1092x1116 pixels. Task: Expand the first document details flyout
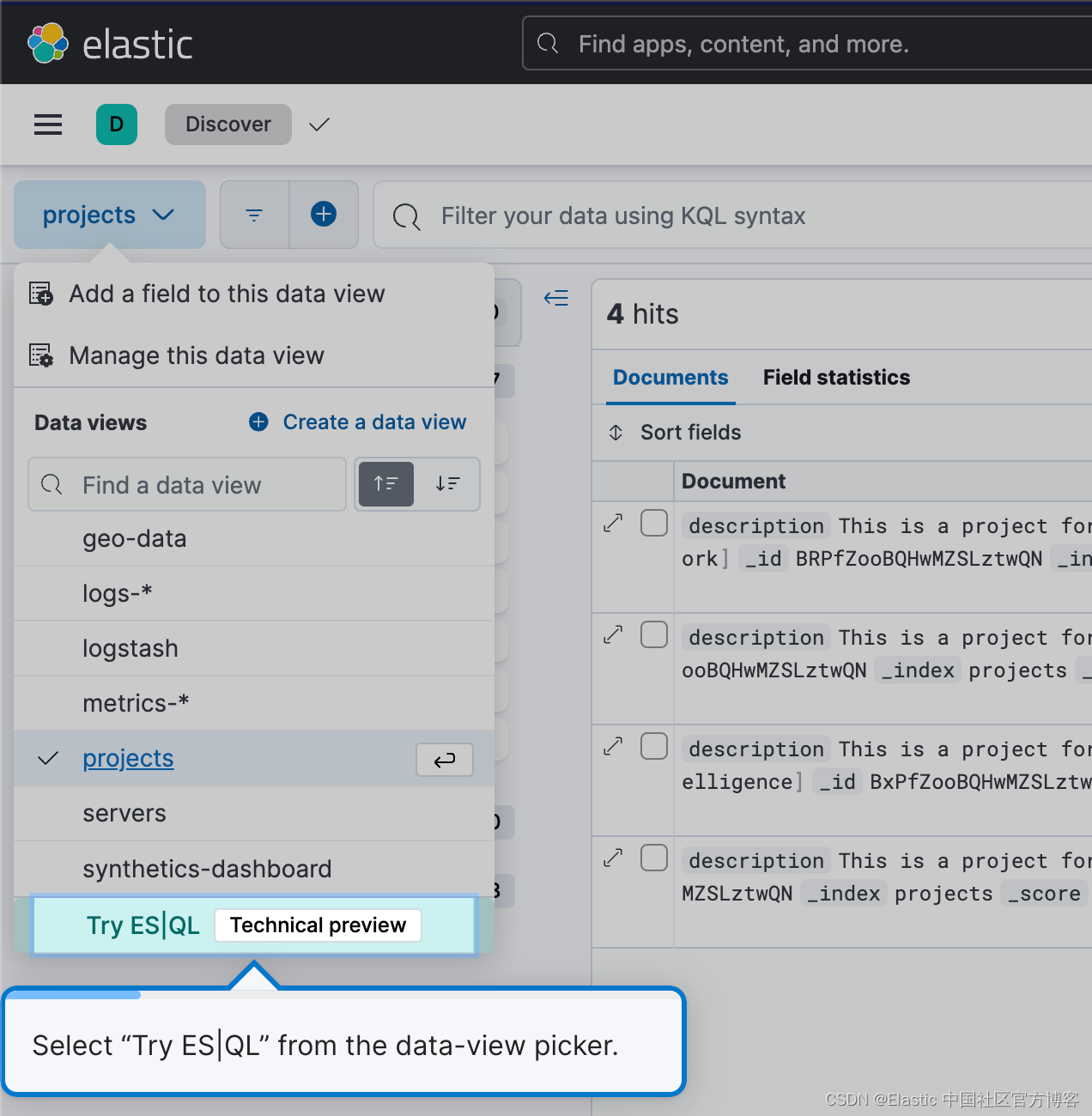point(612,523)
